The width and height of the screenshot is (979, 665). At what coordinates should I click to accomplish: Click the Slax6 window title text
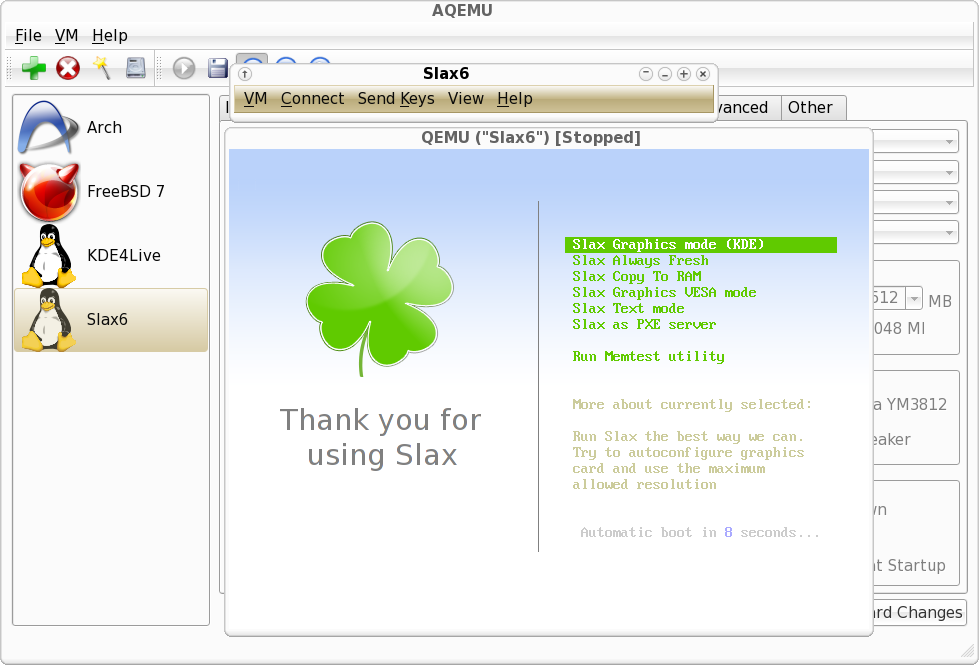click(x=446, y=74)
